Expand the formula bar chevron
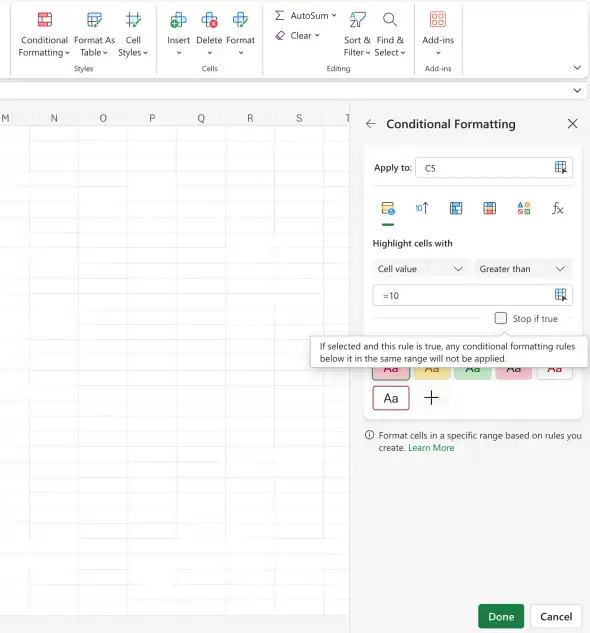 click(x=577, y=90)
